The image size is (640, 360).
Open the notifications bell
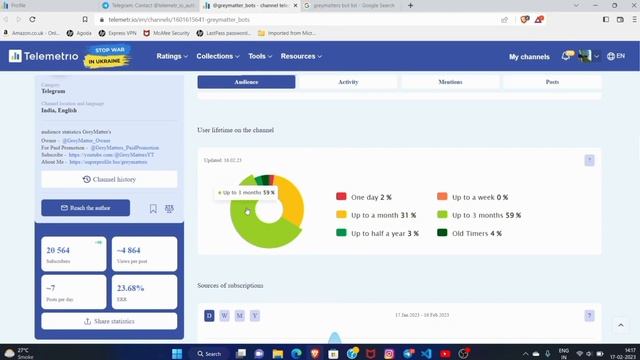567,56
